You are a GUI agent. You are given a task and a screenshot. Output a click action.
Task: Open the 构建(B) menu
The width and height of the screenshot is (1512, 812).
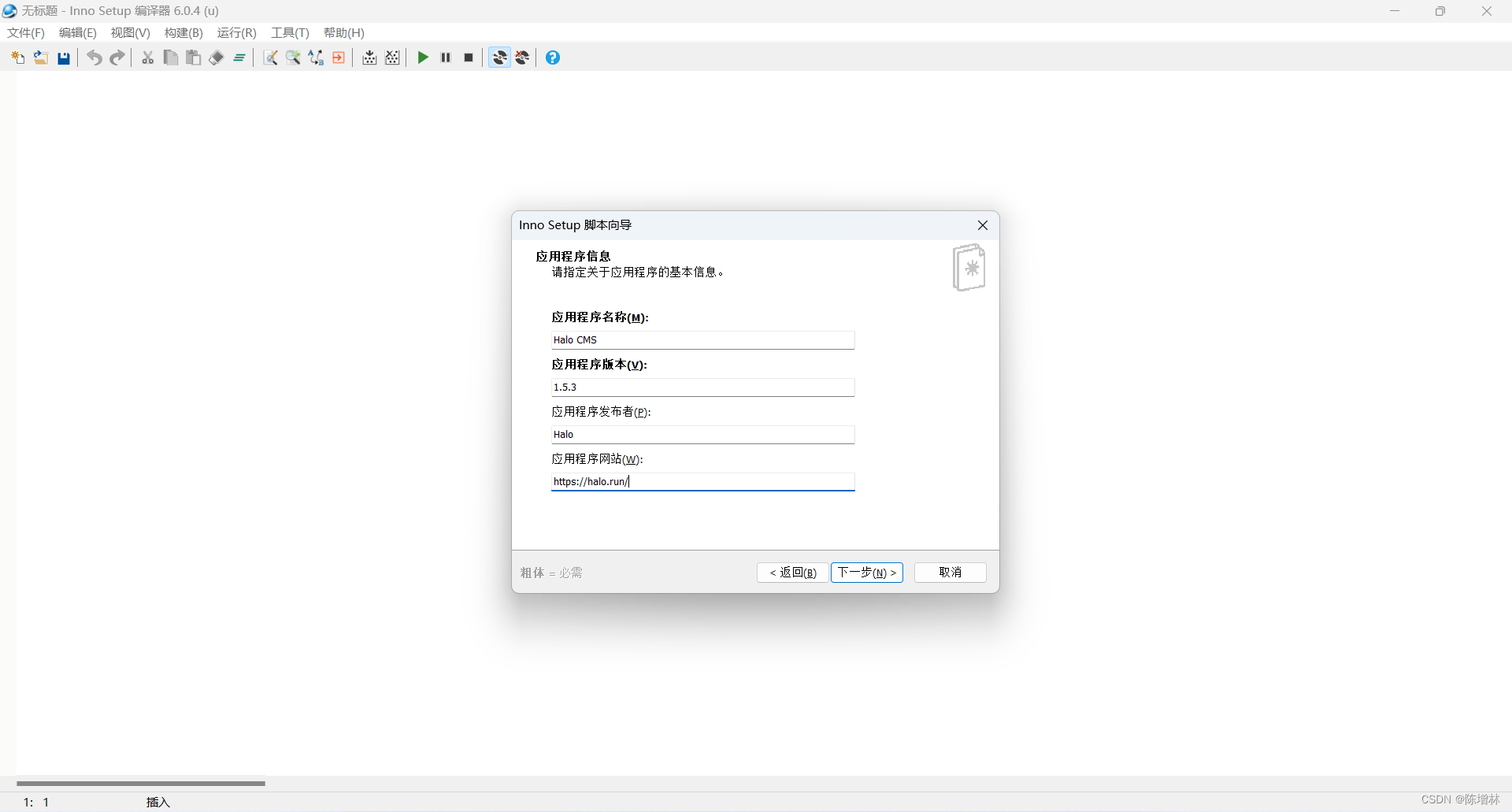tap(183, 33)
